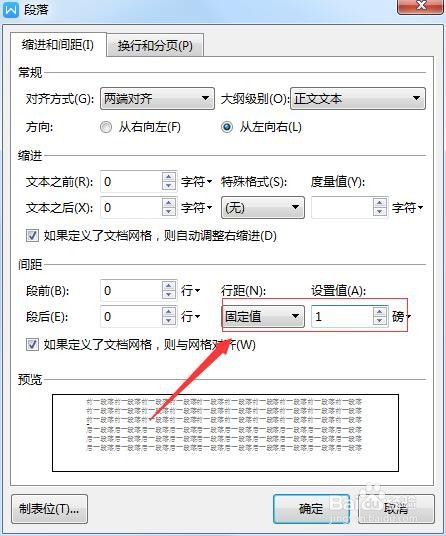The image size is (446, 536).
Task: Open the 对齐方式 dropdown showing 两端对齐
Action: pyautogui.click(x=157, y=98)
